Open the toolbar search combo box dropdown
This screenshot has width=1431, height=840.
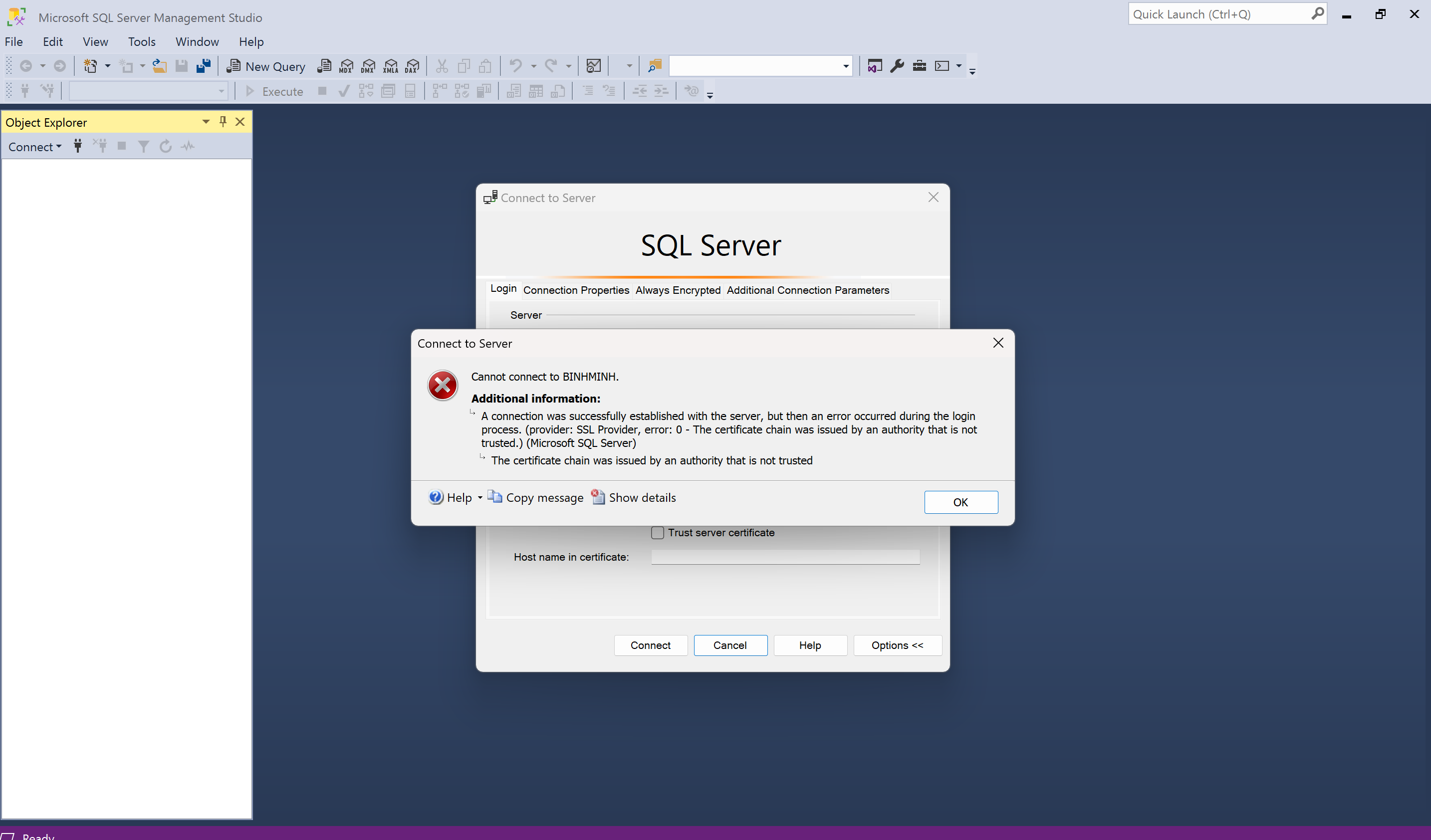click(846, 66)
